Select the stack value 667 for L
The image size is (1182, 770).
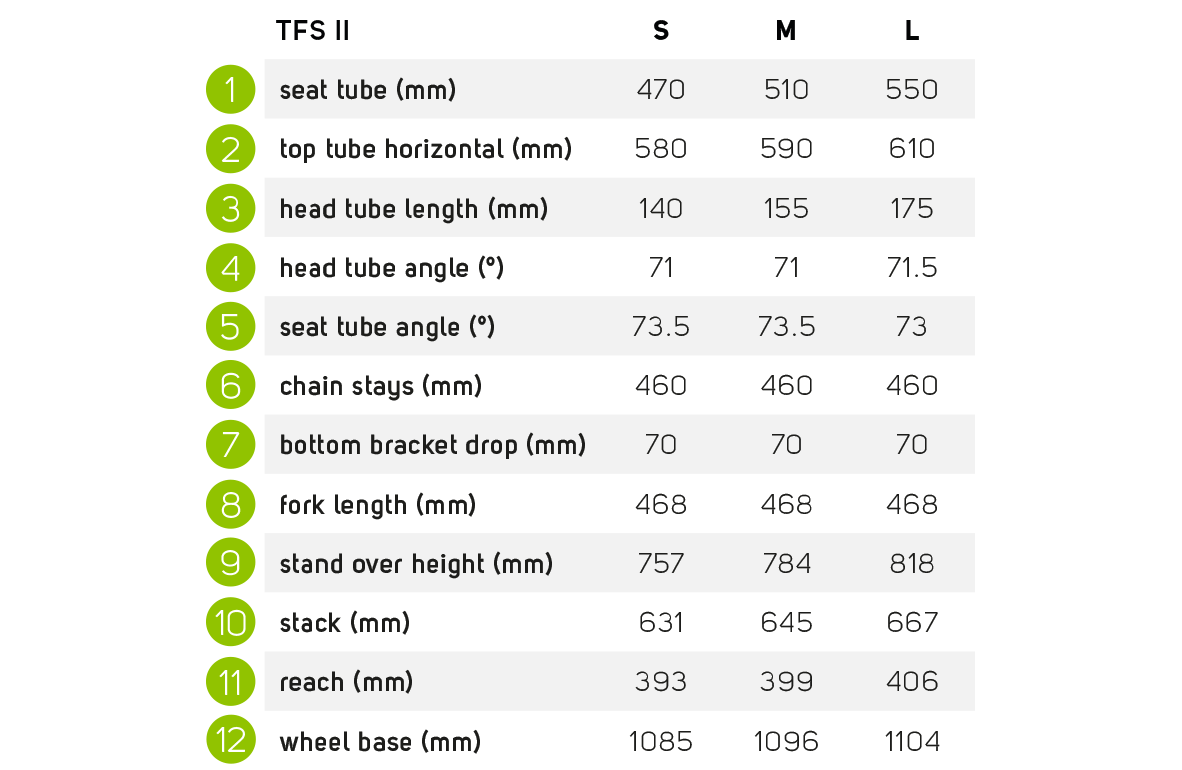[912, 623]
